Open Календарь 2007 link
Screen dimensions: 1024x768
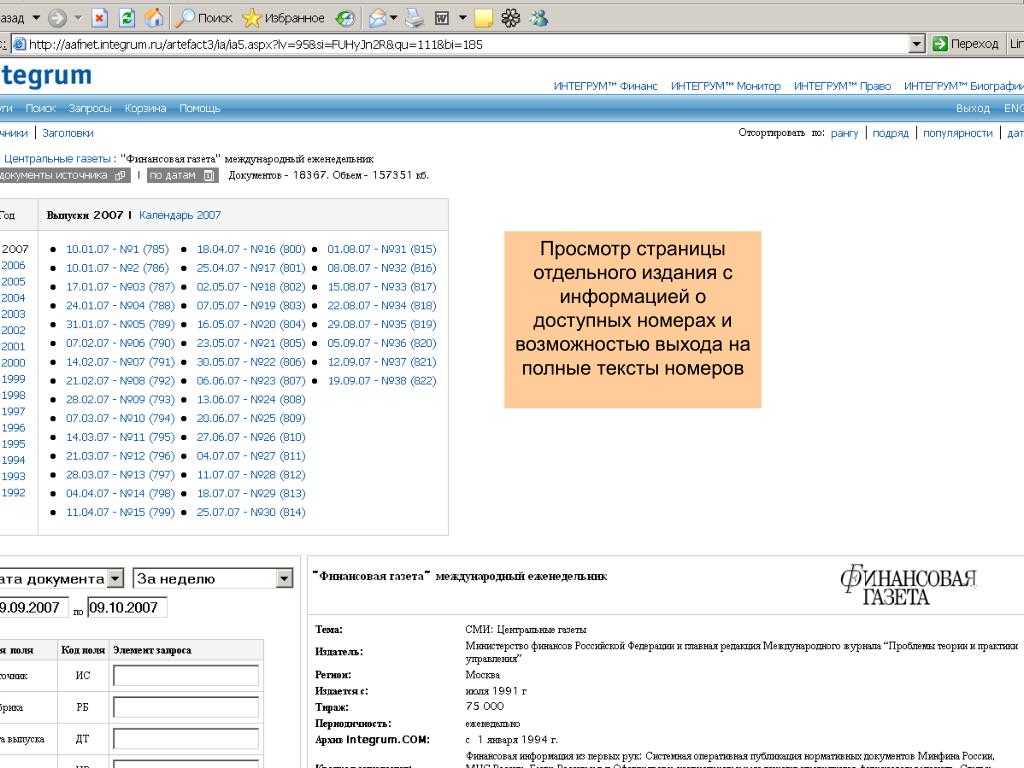(x=180, y=216)
